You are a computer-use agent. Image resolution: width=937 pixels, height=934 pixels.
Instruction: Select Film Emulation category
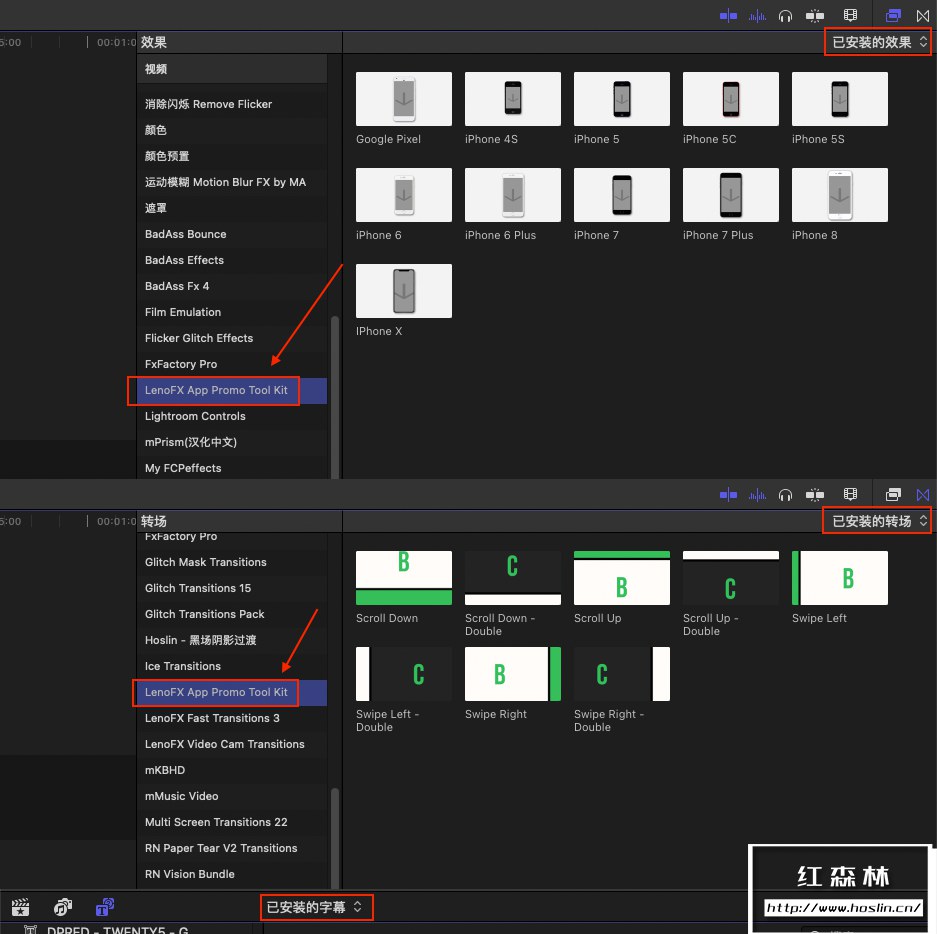[232, 312]
